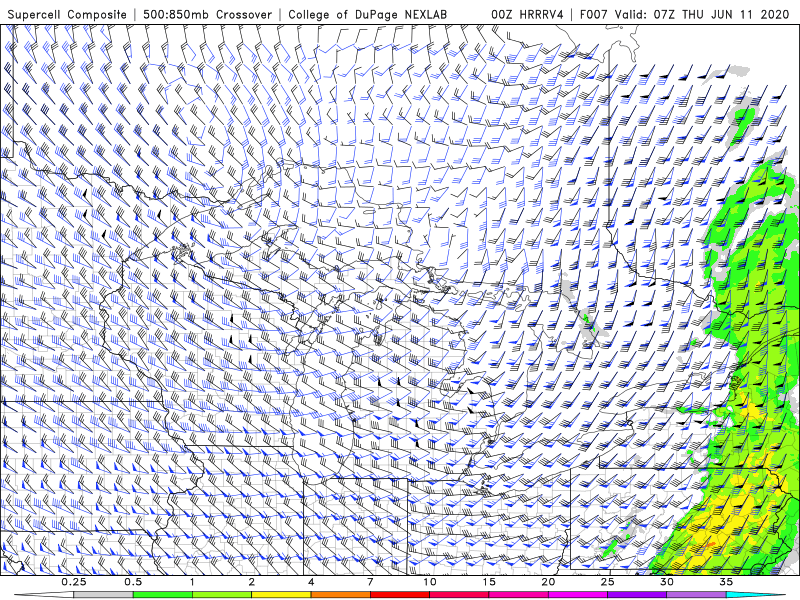Pick the orange swatch between 4 and 7
Screen dimensions: 800x600
coord(340,595)
